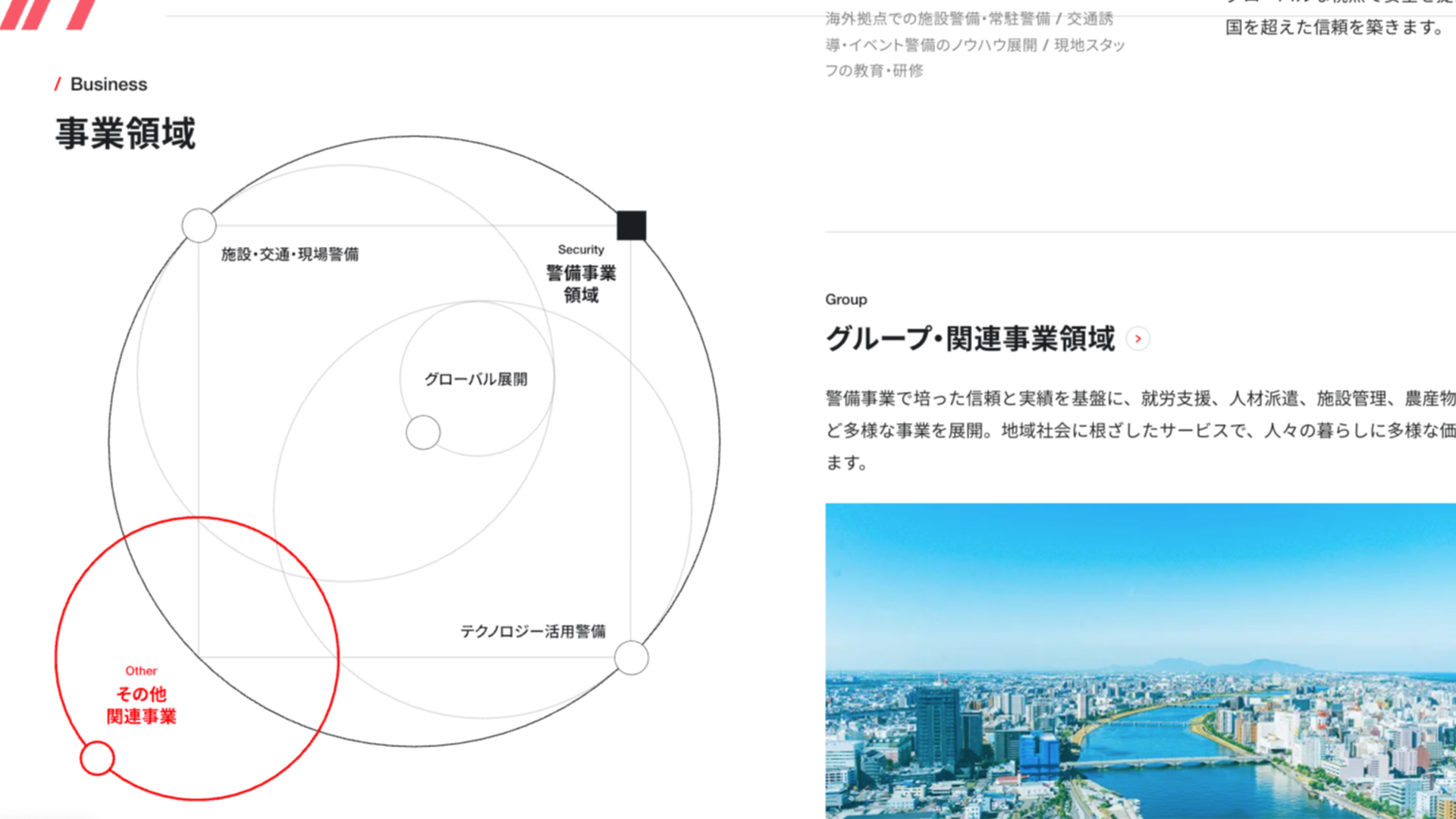Select the Business breadcrumb label
The height and width of the screenshot is (819, 1456).
pyautogui.click(x=109, y=84)
